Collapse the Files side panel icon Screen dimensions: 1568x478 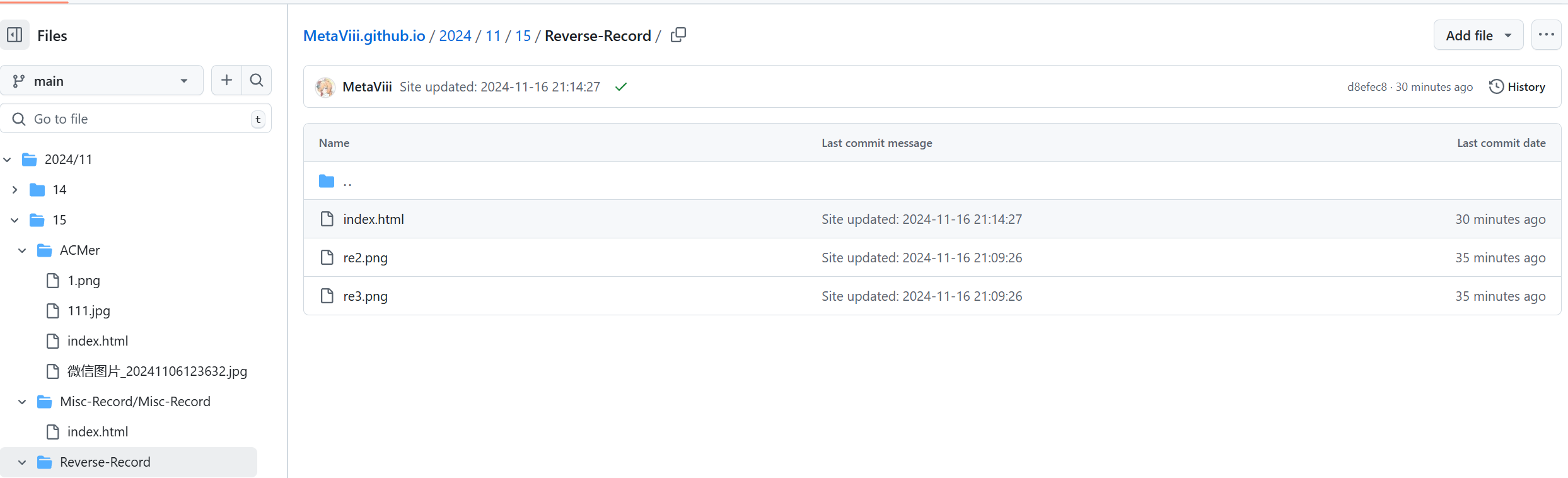click(15, 35)
